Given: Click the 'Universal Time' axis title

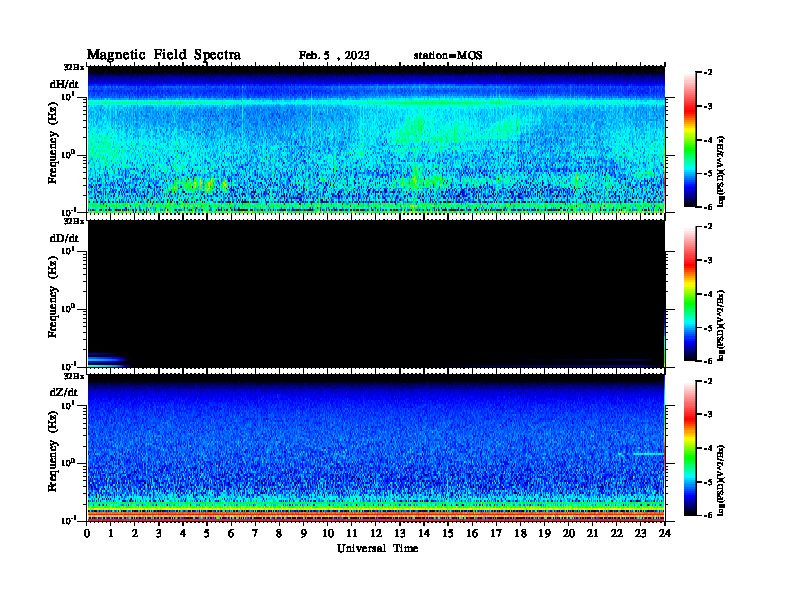Looking at the screenshot, I should tap(377, 548).
